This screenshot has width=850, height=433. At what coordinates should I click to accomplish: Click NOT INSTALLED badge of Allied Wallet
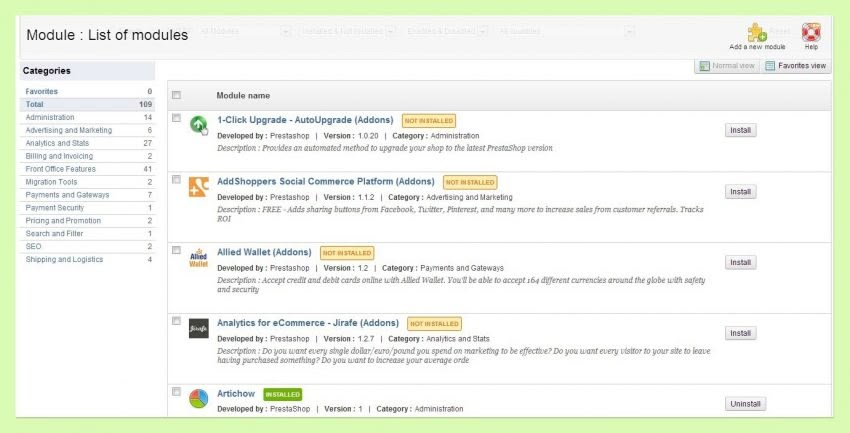pyautogui.click(x=347, y=253)
